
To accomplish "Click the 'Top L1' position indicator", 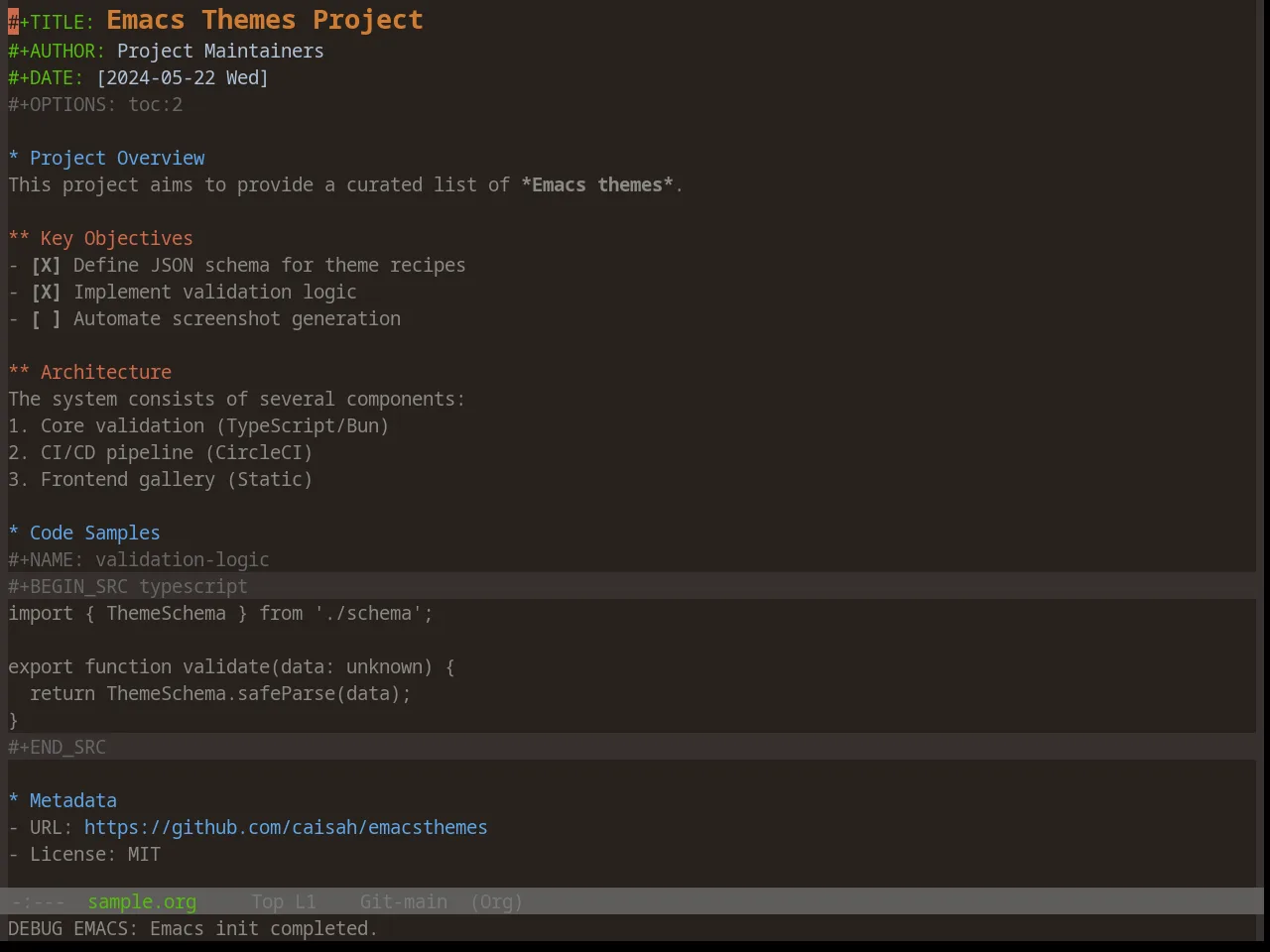I will (284, 902).
